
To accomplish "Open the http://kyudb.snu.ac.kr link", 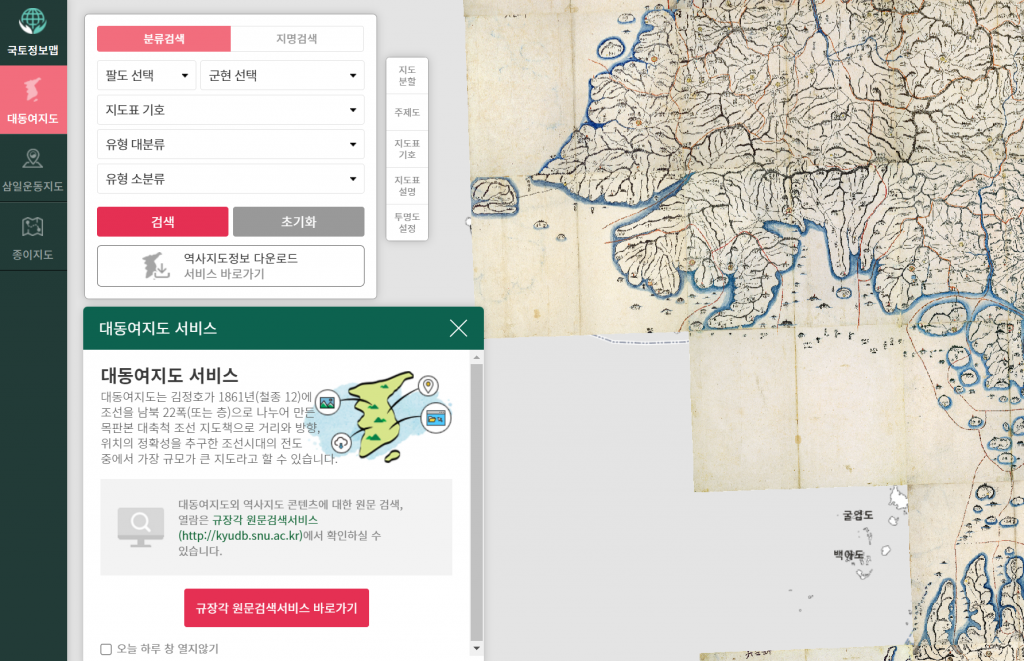I will pyautogui.click(x=241, y=536).
